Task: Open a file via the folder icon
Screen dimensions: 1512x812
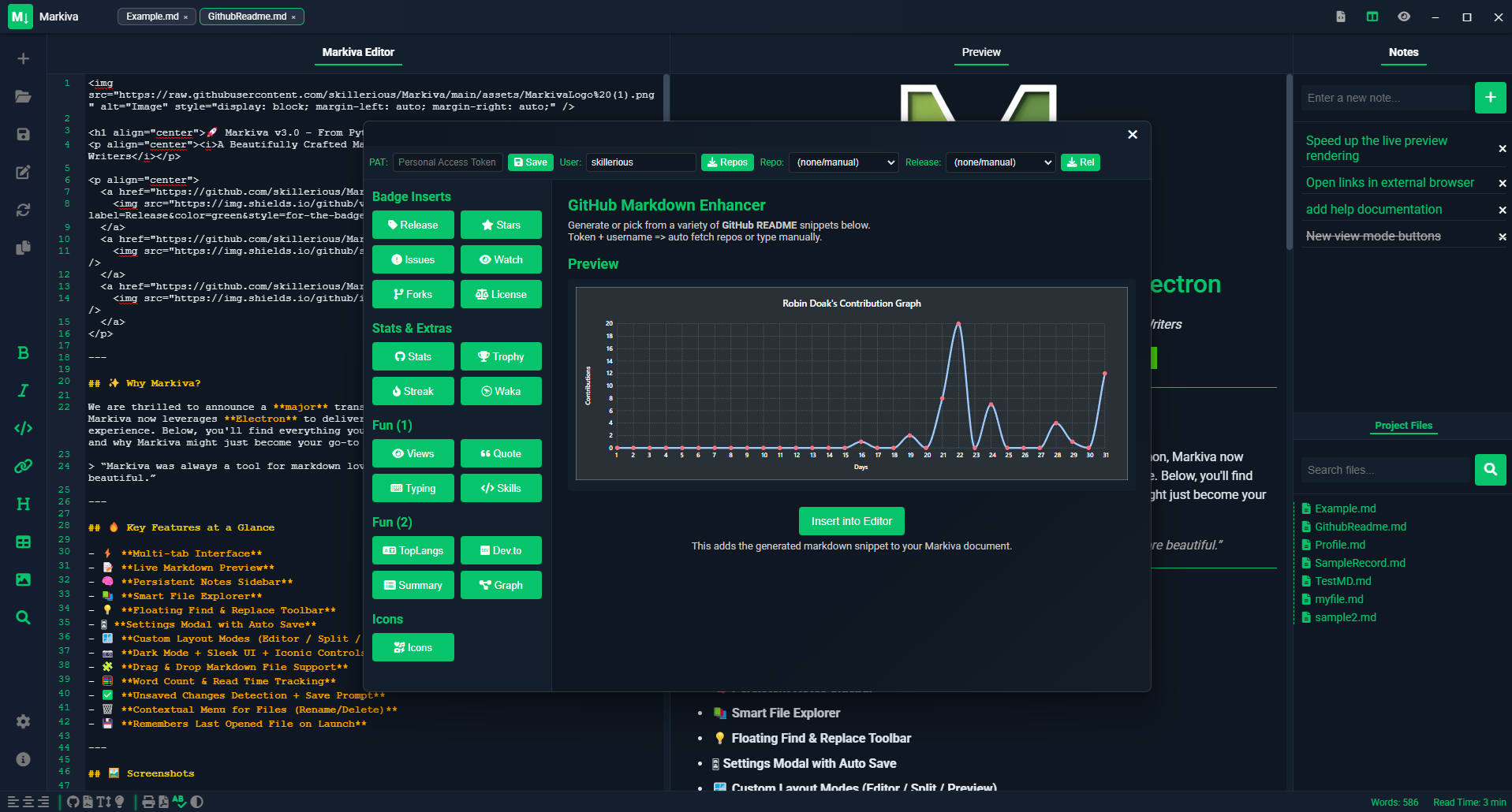Action: pos(24,96)
